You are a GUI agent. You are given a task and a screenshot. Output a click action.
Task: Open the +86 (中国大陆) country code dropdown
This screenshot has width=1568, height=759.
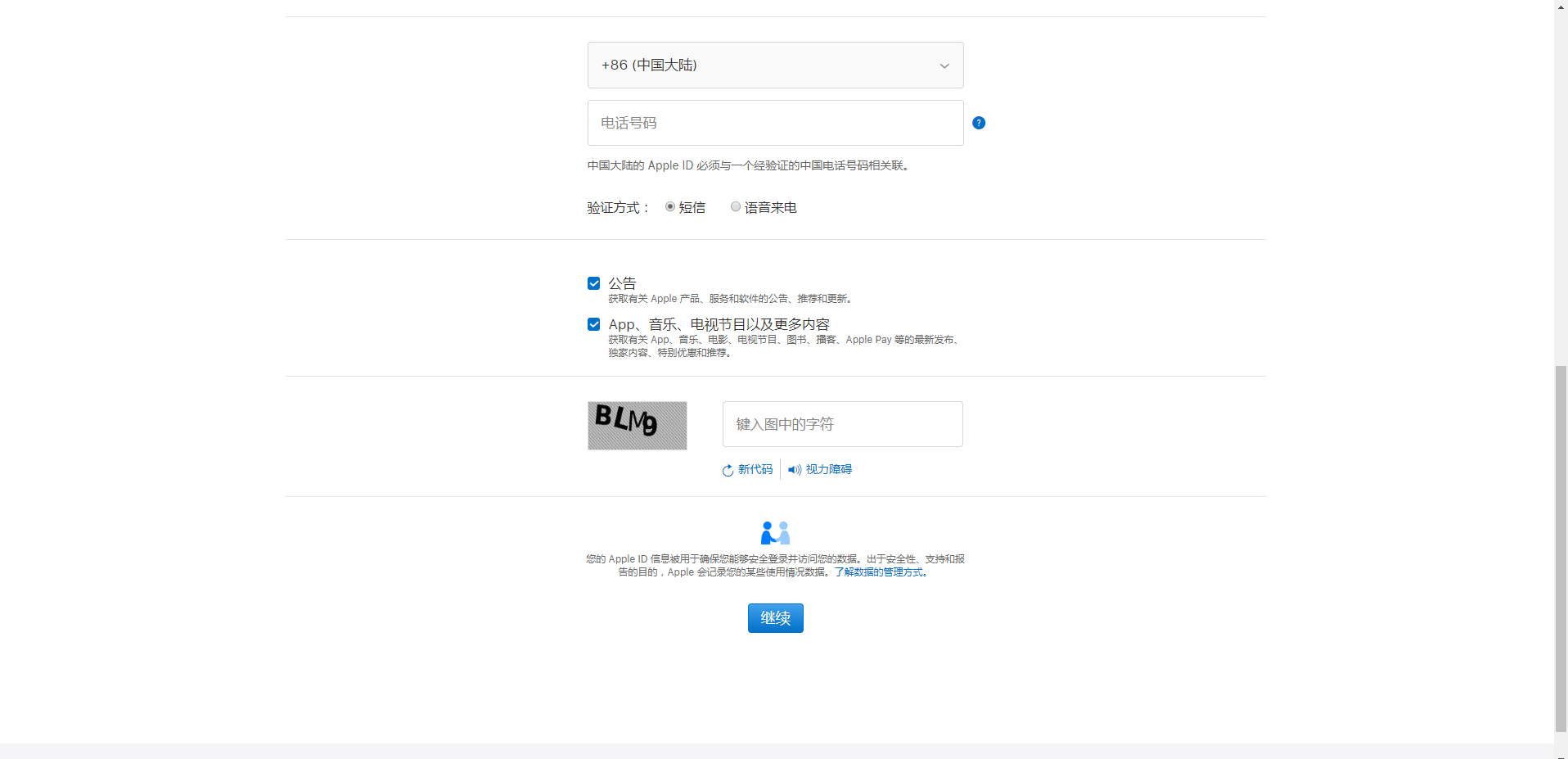point(775,65)
